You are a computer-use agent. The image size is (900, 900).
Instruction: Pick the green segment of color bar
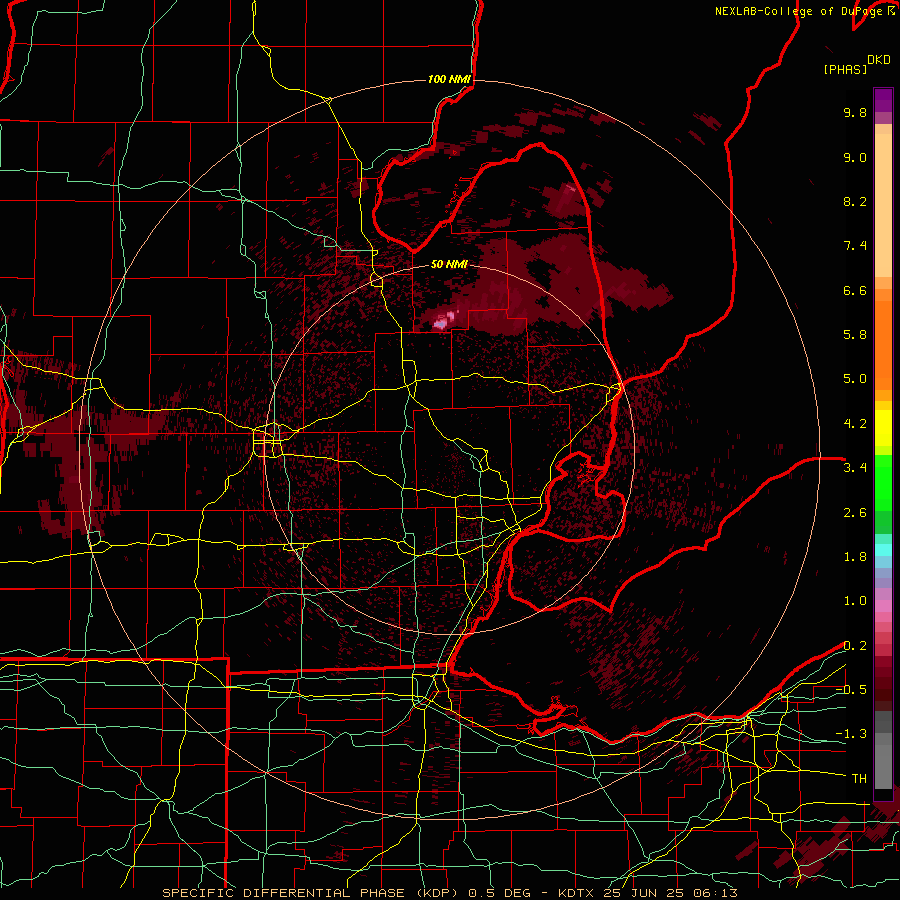[883, 488]
